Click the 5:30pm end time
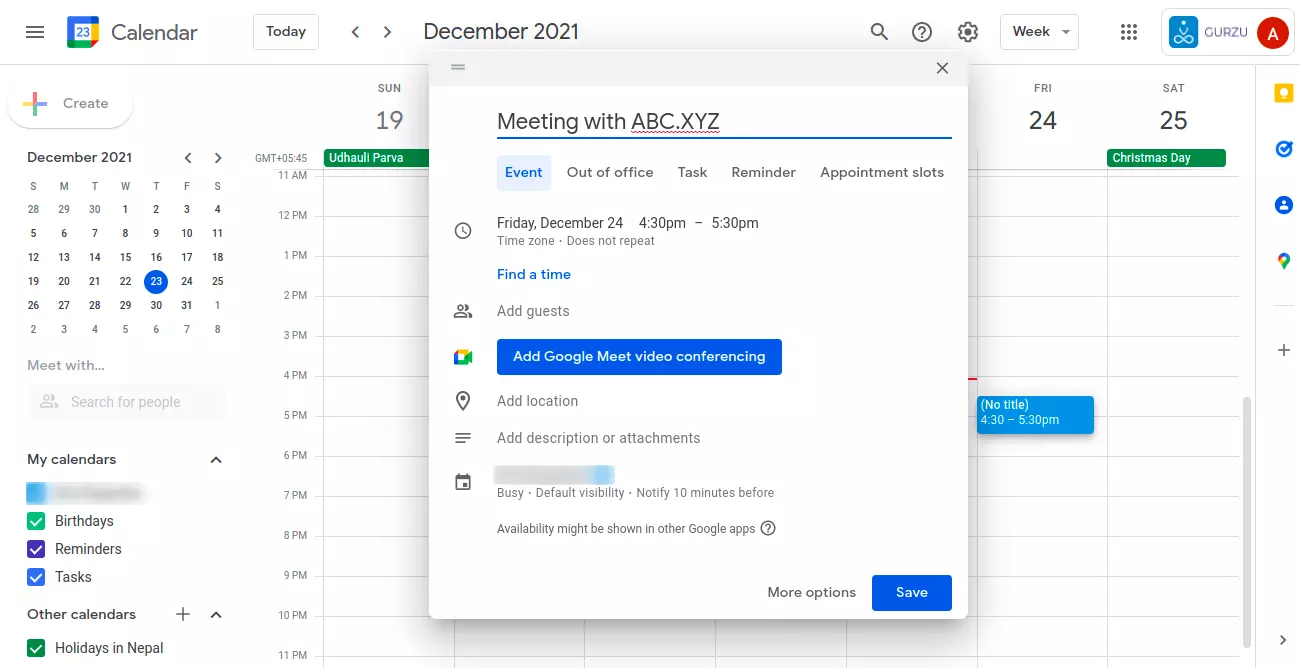Screen dimensions: 1300x668 pyautogui.click(x=735, y=223)
